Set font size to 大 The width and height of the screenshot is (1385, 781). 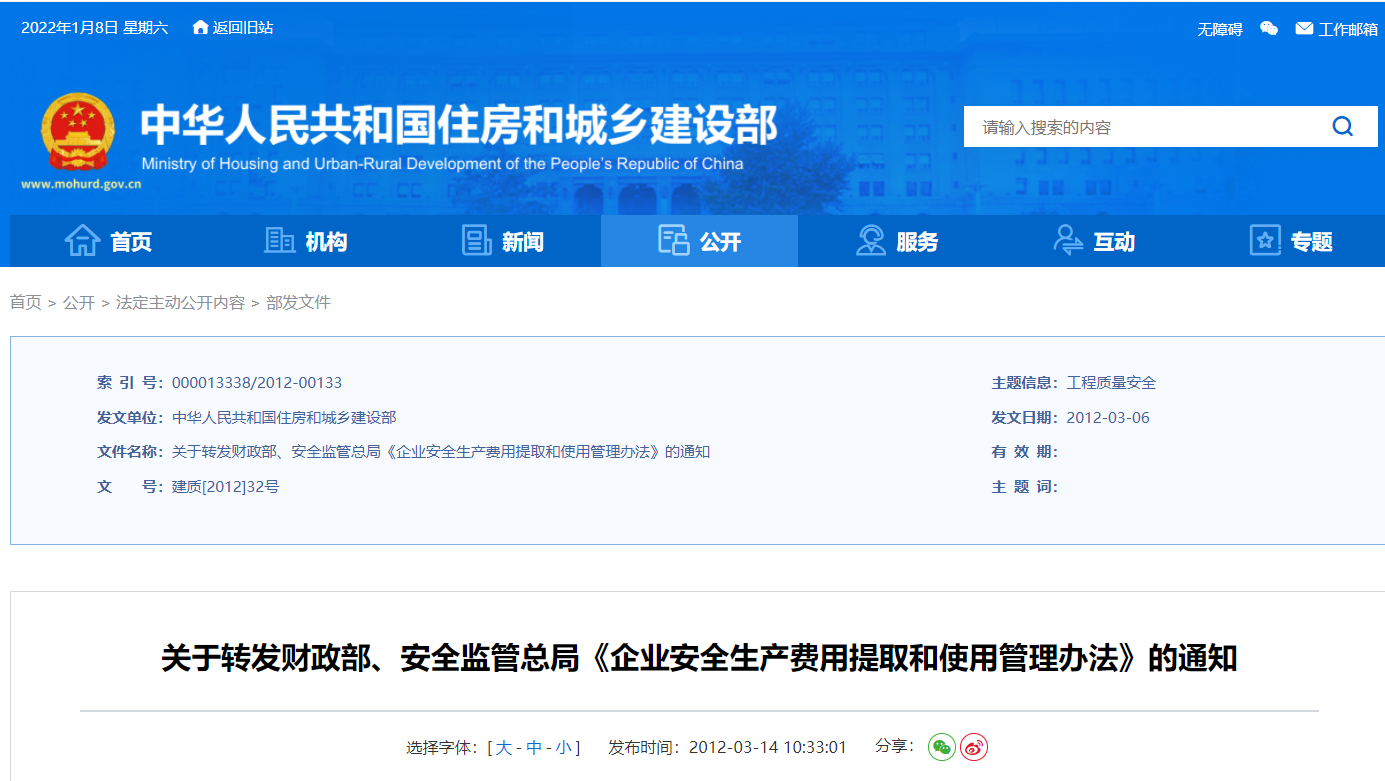[x=504, y=747]
